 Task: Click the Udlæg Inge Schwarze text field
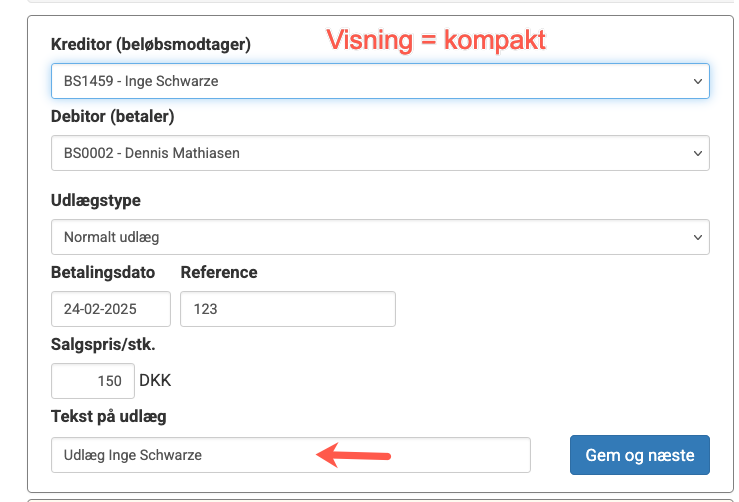[291, 455]
